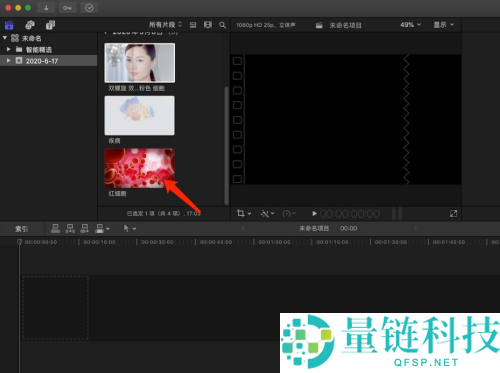The width and height of the screenshot is (500, 373).
Task: Open the Import Media window
Action: coord(46,8)
